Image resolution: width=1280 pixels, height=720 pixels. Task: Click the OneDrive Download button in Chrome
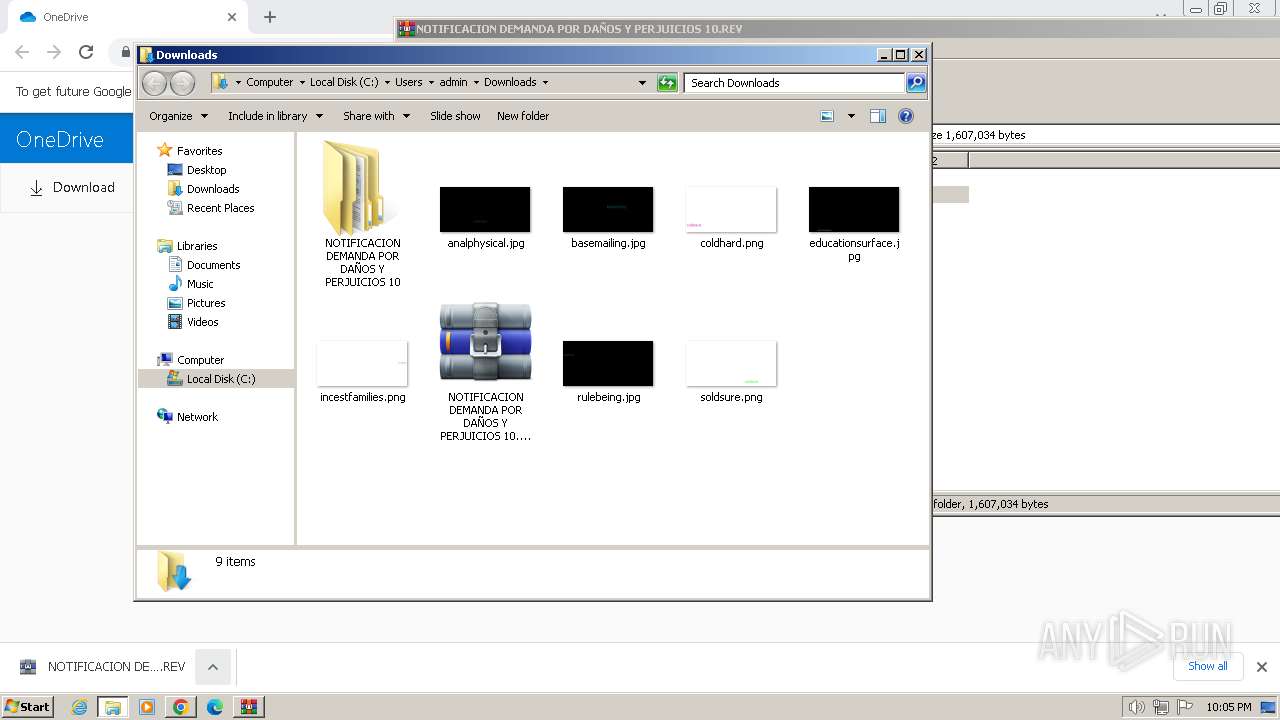(71, 187)
